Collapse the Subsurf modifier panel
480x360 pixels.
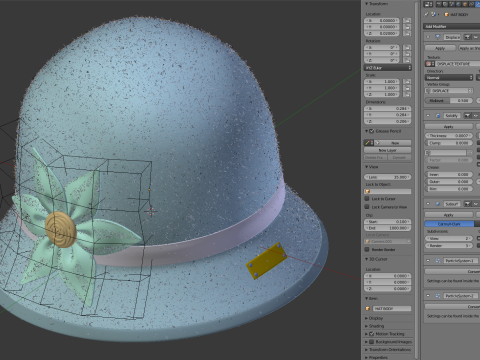coord(428,204)
